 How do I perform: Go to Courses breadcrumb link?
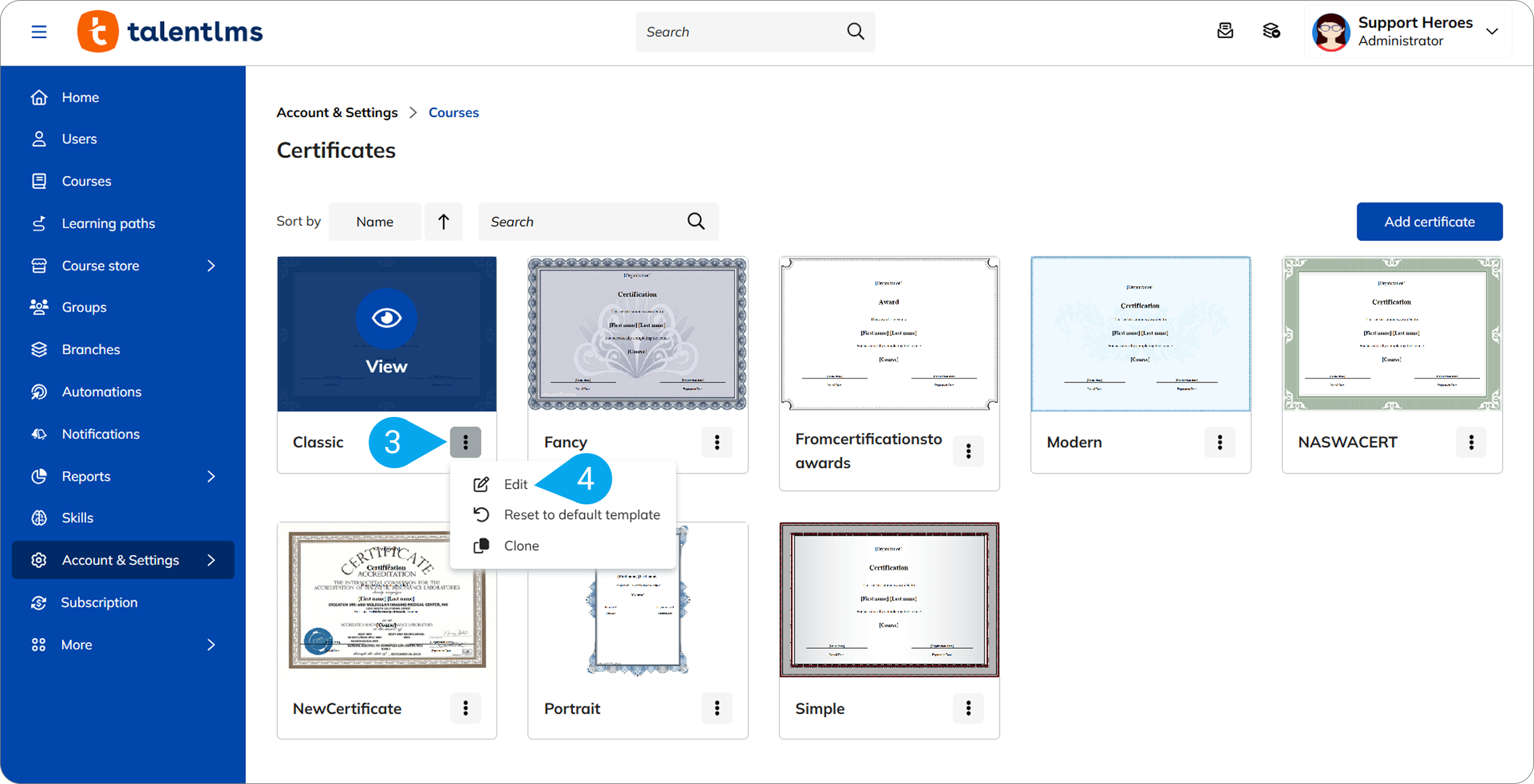point(453,113)
